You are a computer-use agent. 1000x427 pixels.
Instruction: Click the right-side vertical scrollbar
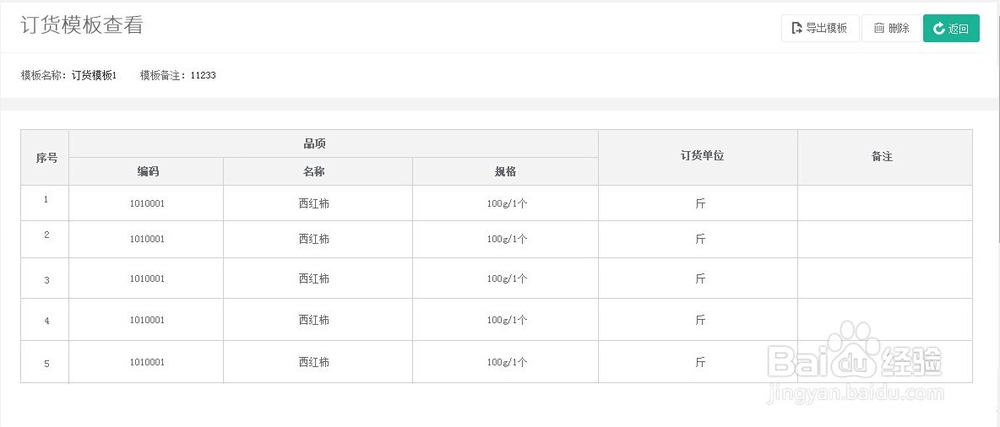997,121
